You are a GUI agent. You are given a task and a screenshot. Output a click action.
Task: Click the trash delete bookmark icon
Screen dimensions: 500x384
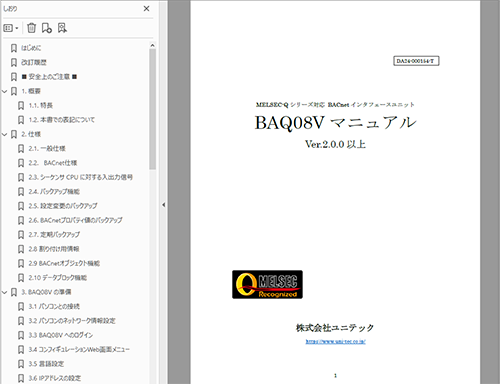click(31, 28)
